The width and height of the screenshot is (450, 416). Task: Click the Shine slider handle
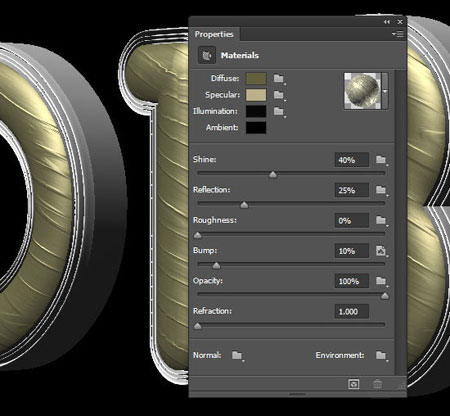click(273, 175)
